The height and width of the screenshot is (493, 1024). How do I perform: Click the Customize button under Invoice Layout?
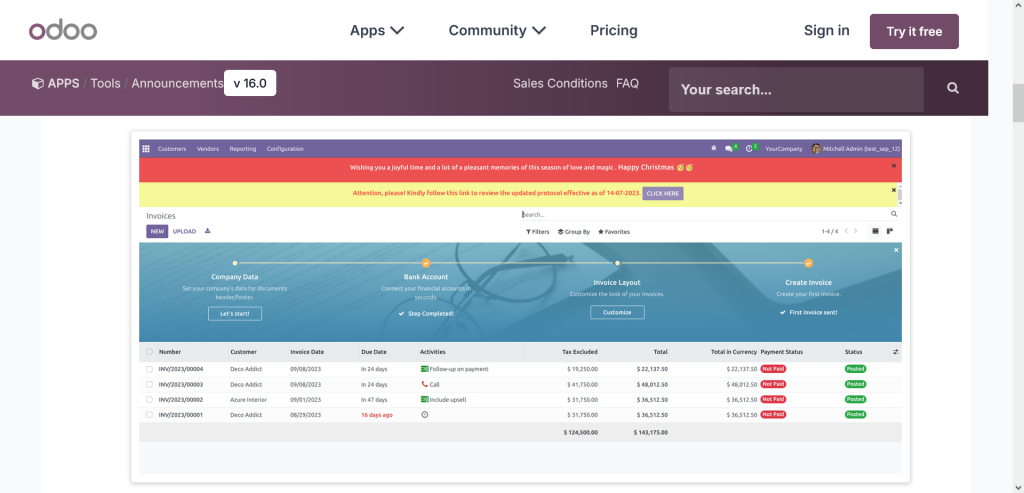click(x=617, y=312)
